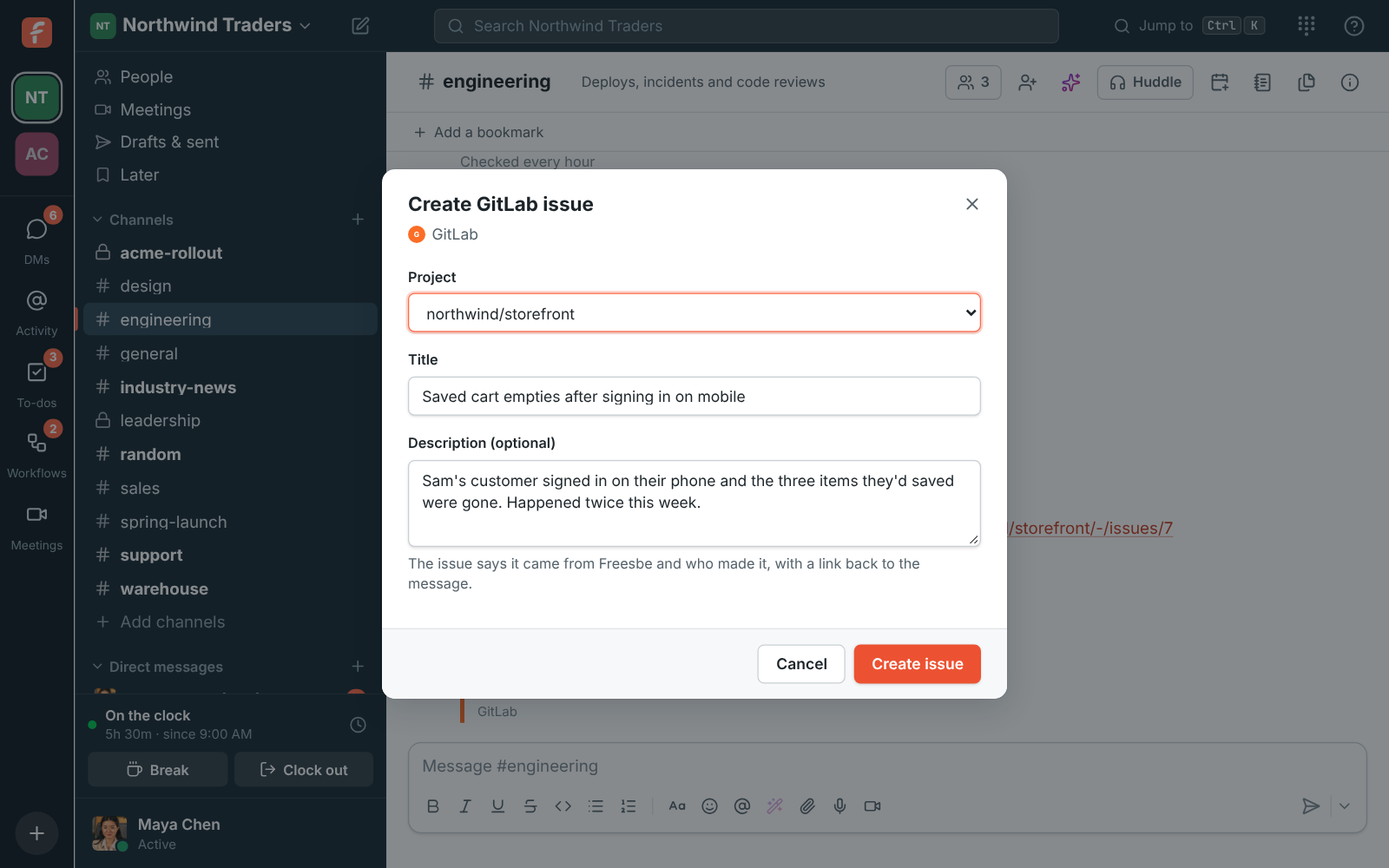The height and width of the screenshot is (868, 1389).
Task: Open Drafts & sent in the sidebar
Action: point(229,141)
